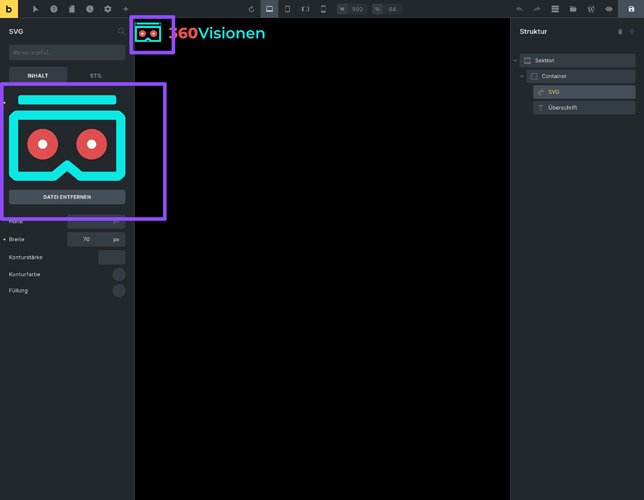Preview page with the eye icon
The height and width of the screenshot is (500, 644).
(x=609, y=9)
